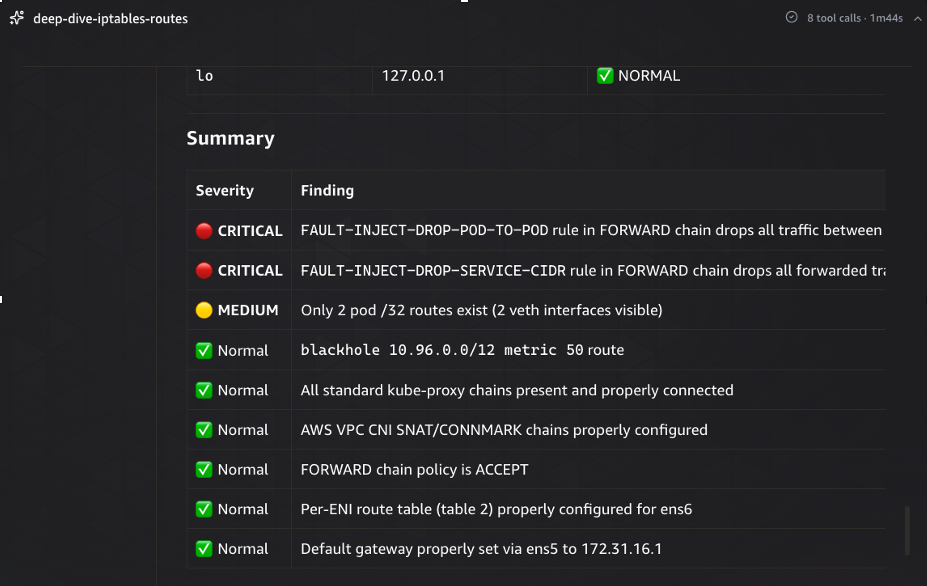Click the Finding column header
Image resolution: width=927 pixels, height=586 pixels.
point(327,190)
